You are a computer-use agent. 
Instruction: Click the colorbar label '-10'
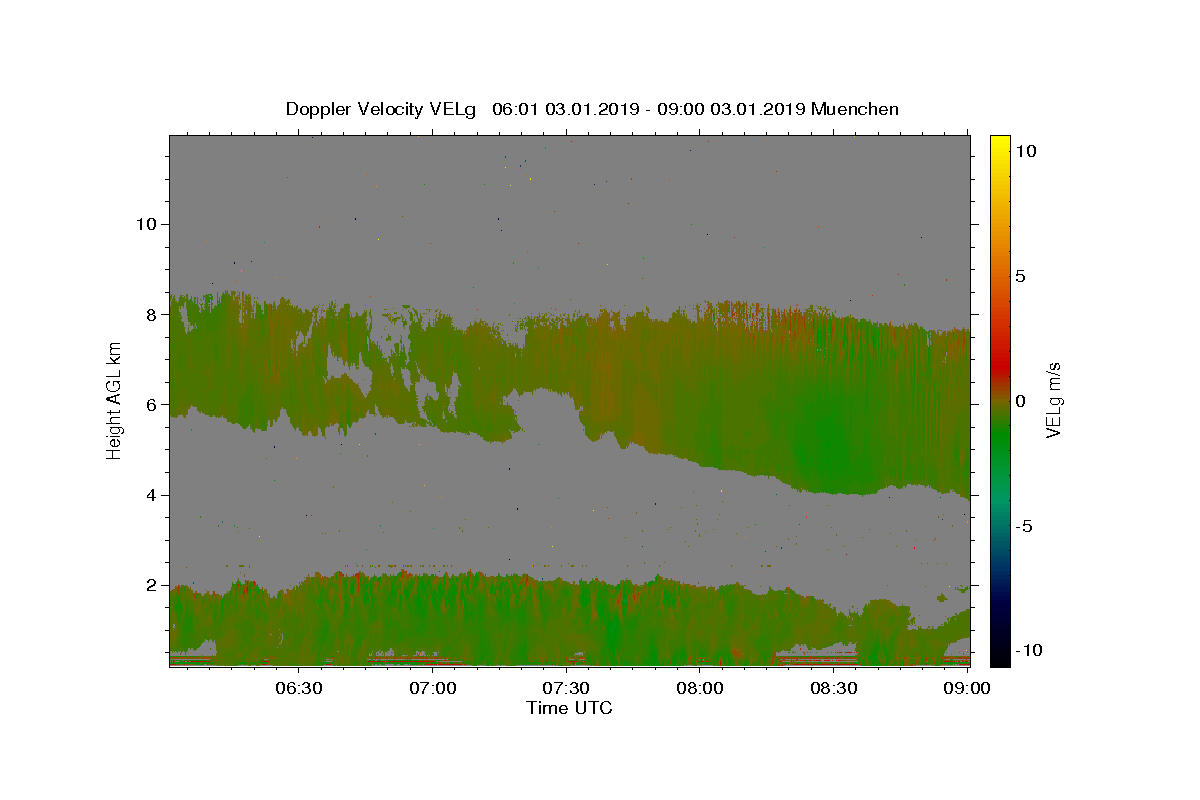click(1029, 650)
